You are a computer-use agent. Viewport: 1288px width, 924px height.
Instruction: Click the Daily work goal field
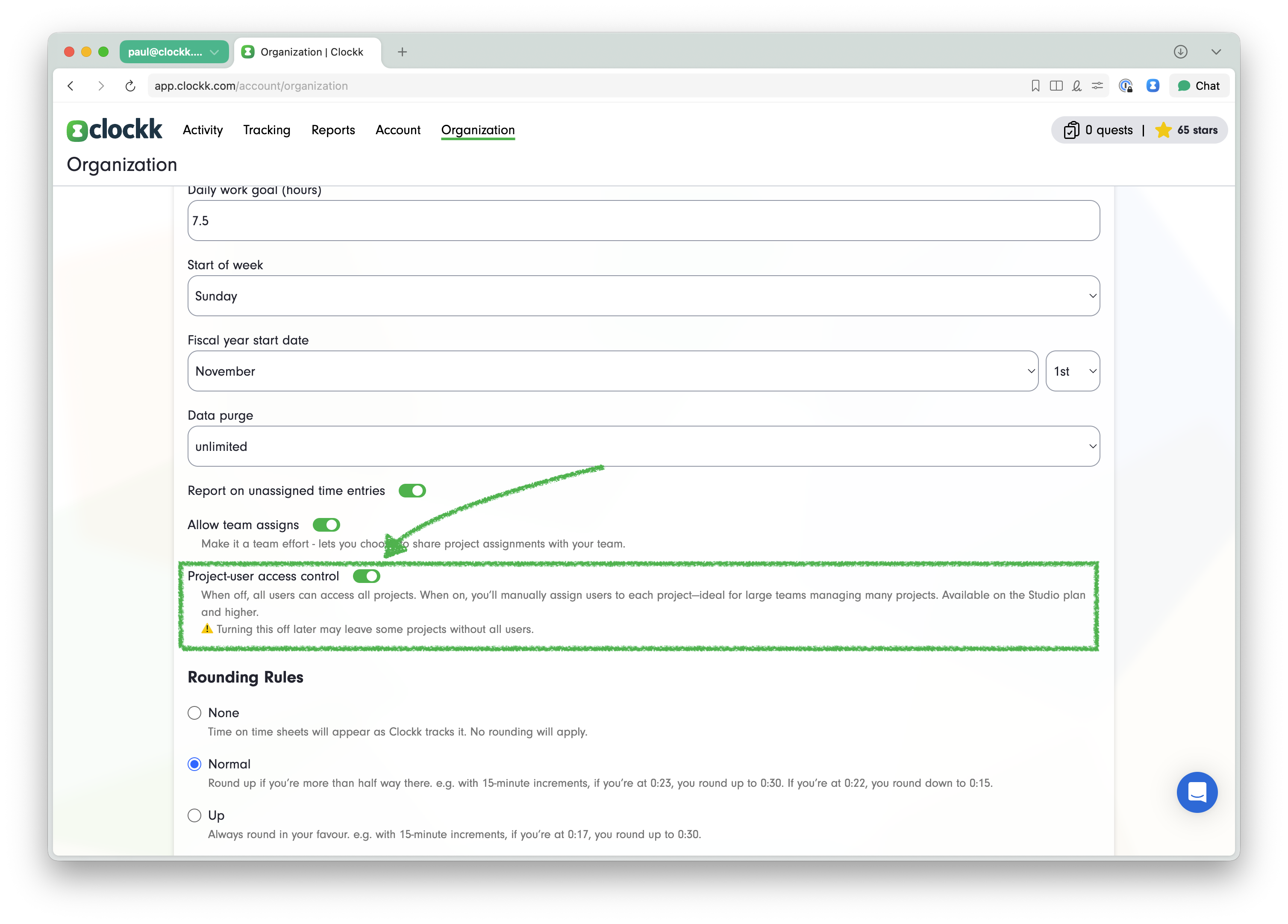643,221
